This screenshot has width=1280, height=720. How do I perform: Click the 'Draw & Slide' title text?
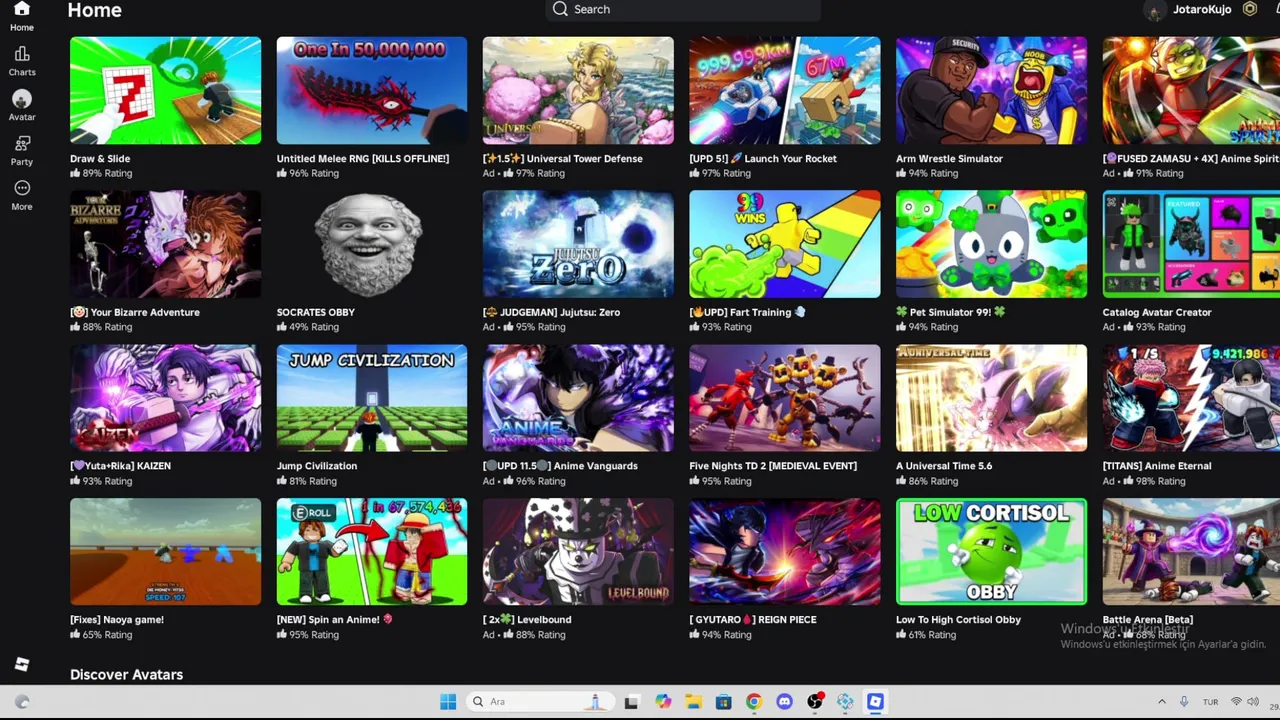pyautogui.click(x=100, y=158)
